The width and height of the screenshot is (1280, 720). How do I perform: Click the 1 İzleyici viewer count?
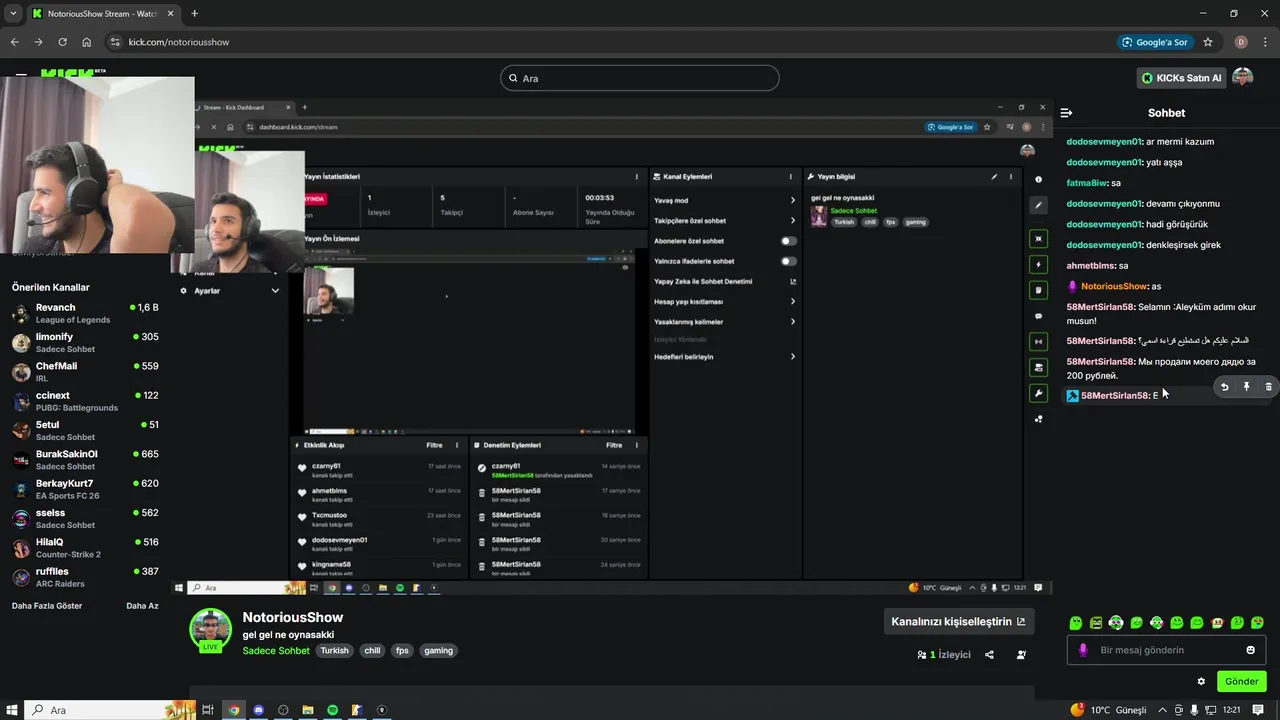pos(944,655)
